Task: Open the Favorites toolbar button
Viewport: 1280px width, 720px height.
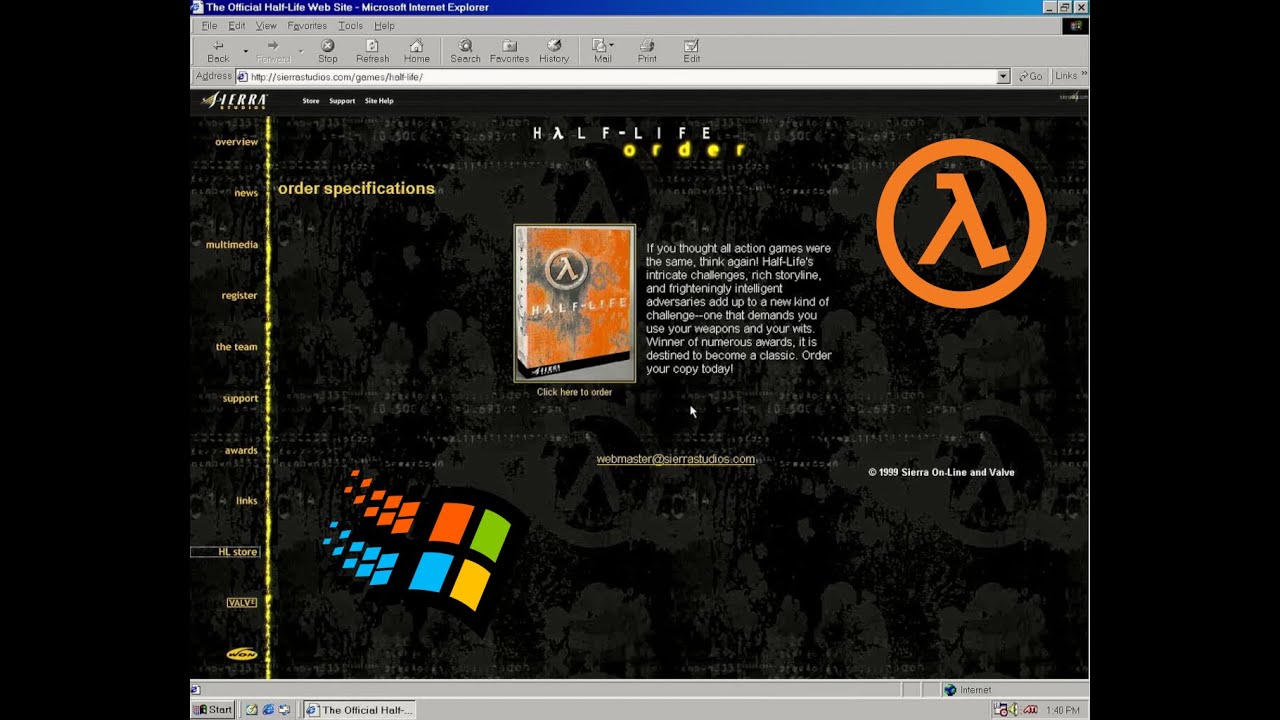Action: 509,51
